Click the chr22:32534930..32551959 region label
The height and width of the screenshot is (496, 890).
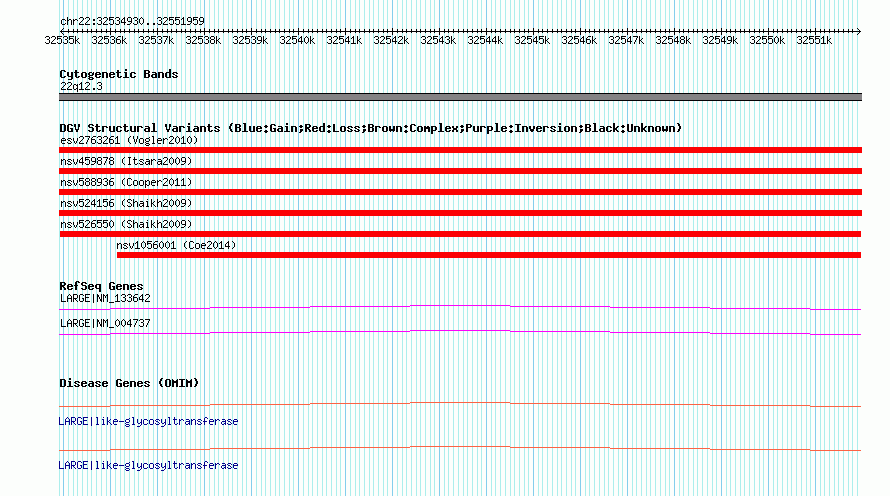pos(132,21)
